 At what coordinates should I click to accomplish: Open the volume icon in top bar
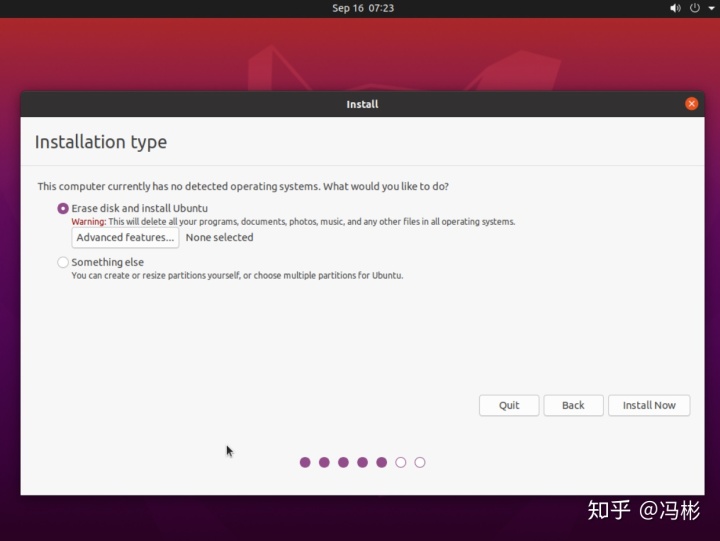click(x=675, y=8)
